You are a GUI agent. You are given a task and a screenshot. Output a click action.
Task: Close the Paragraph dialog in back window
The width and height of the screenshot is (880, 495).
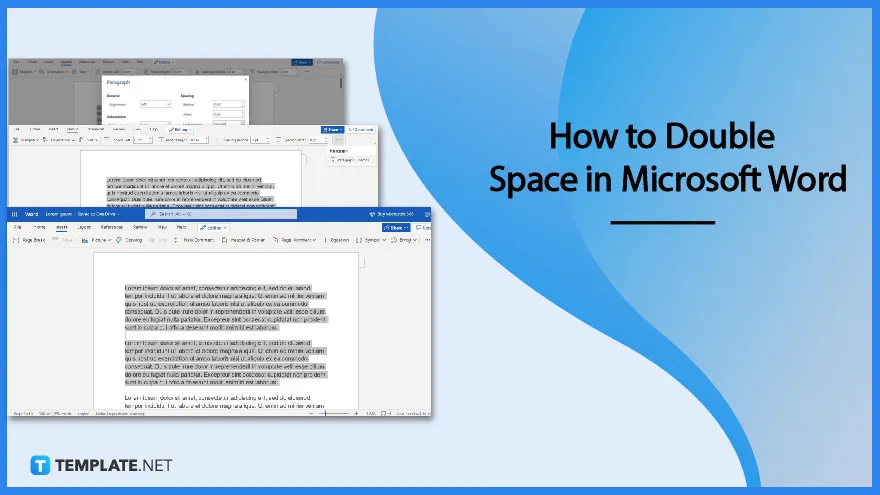[x=245, y=80]
